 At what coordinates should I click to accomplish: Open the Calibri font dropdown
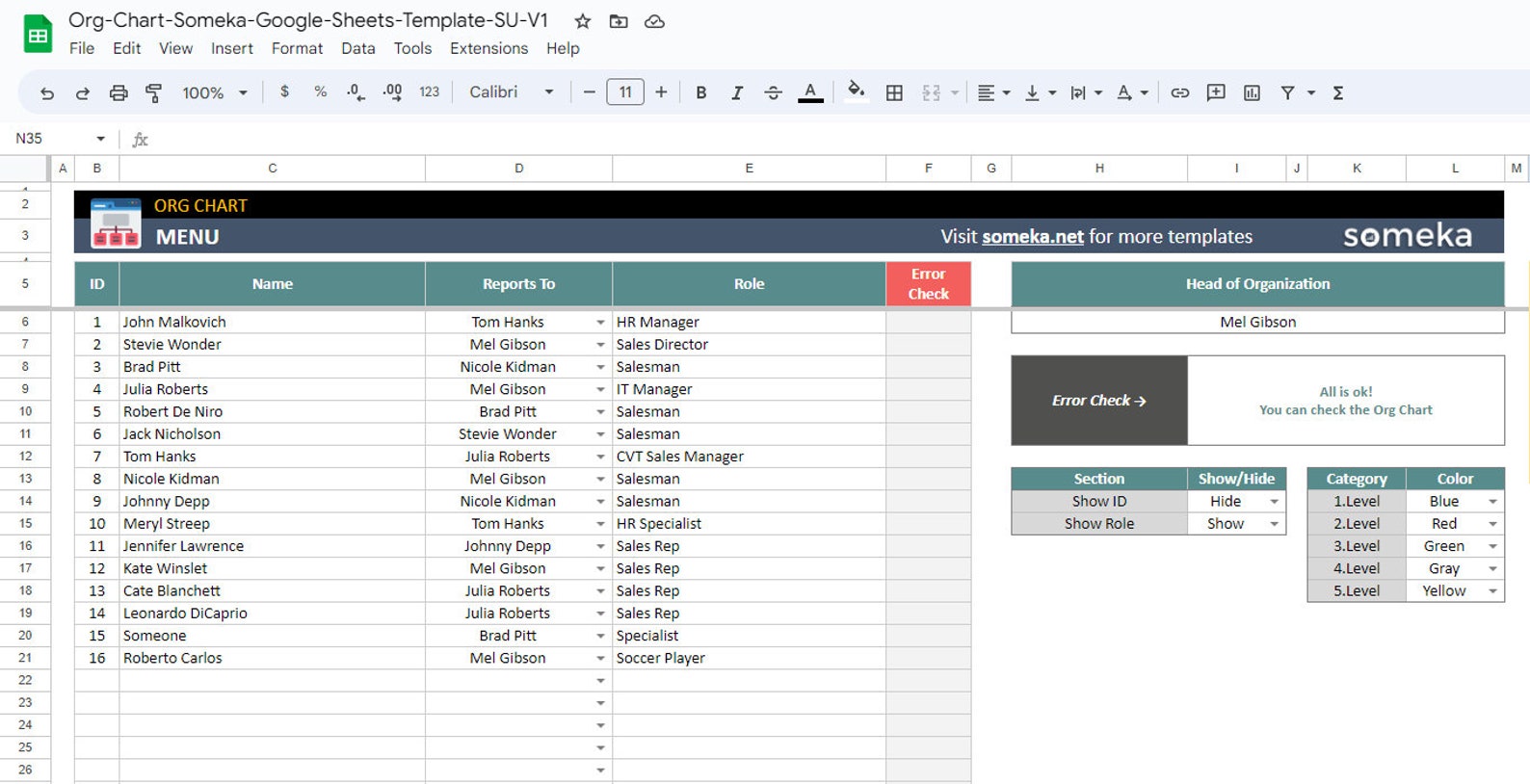[511, 92]
